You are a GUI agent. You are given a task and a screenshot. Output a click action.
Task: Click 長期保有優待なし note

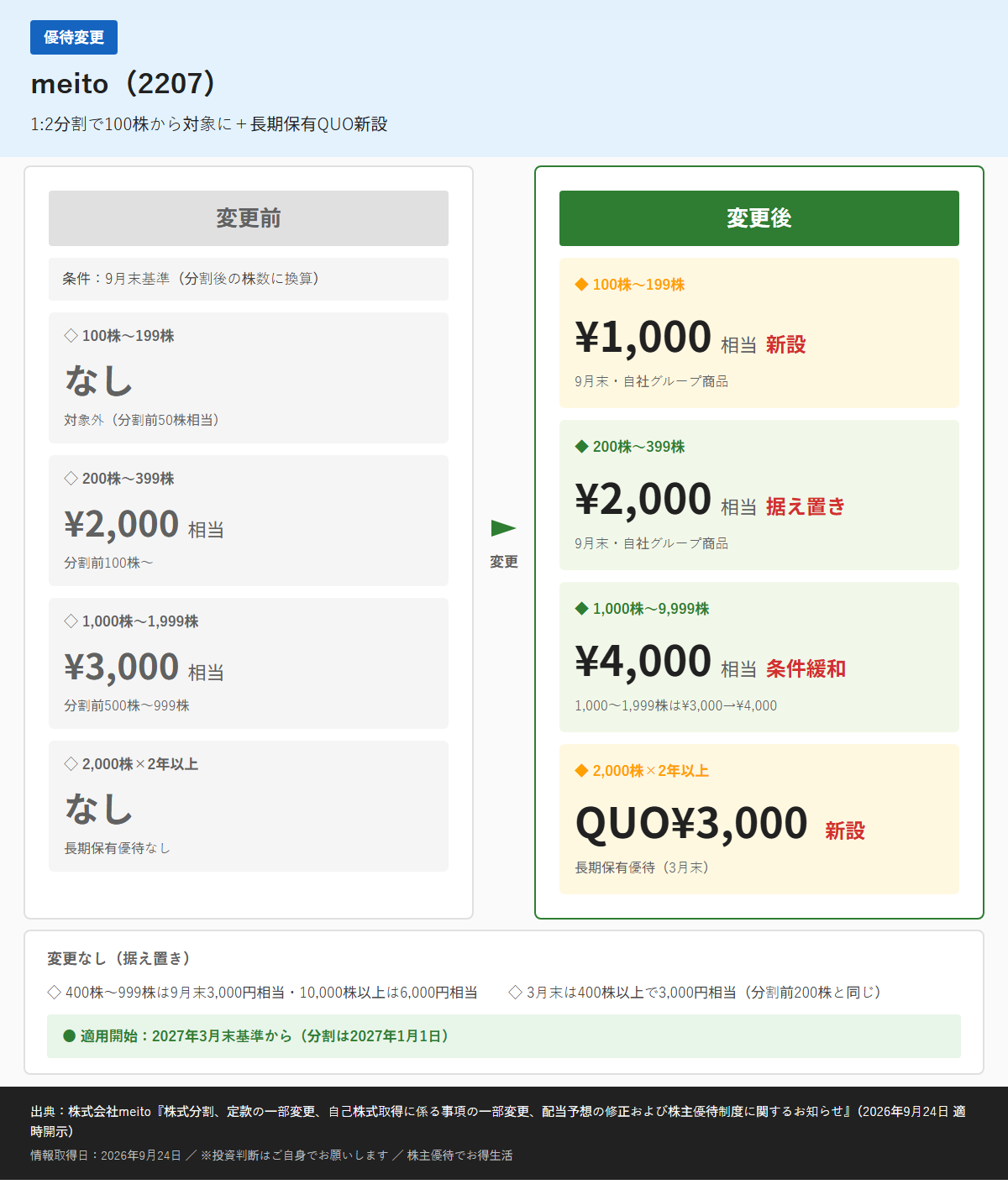[118, 848]
